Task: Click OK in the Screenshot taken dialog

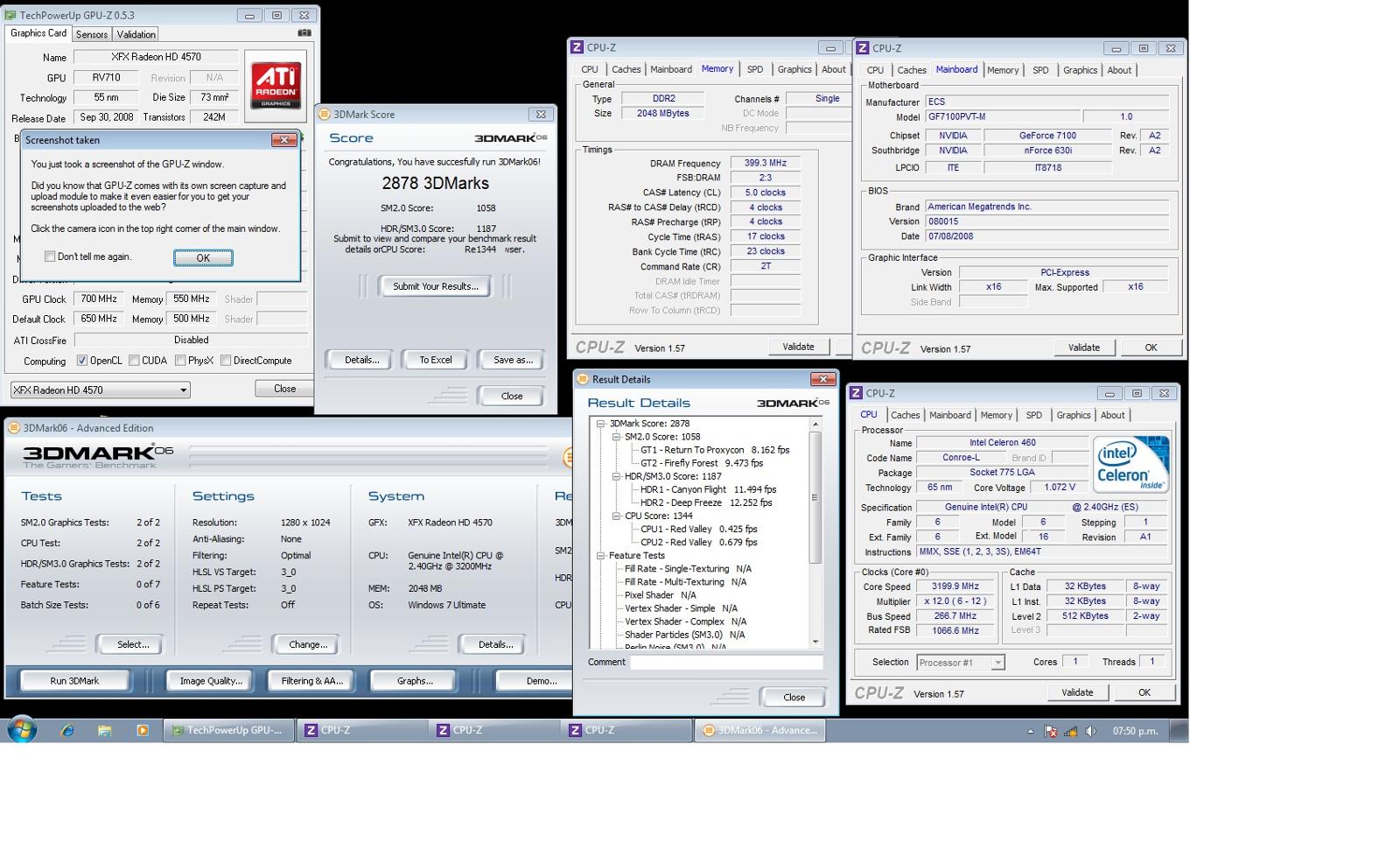Action: click(203, 257)
